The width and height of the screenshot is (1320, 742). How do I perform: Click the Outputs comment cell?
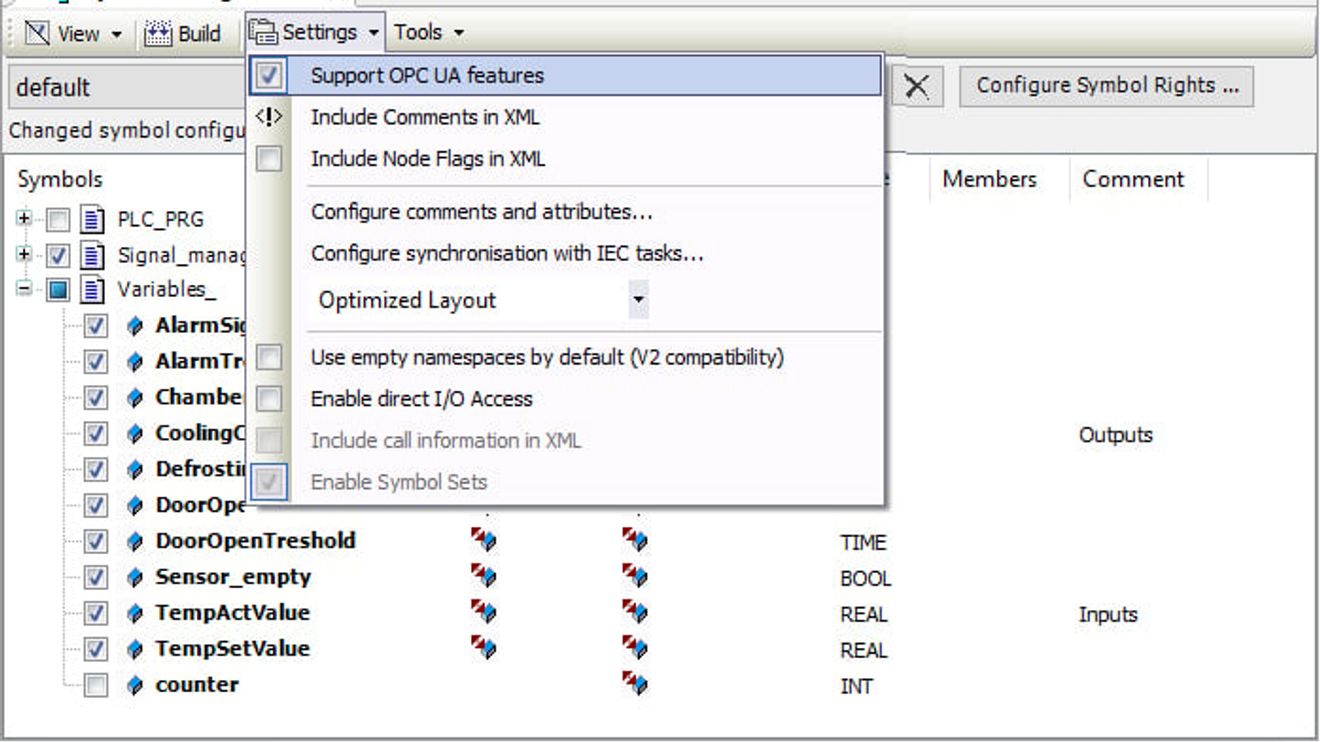[x=1115, y=435]
